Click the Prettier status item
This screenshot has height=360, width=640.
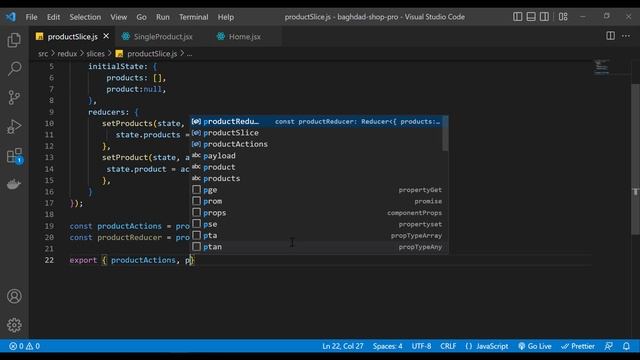click(578, 346)
